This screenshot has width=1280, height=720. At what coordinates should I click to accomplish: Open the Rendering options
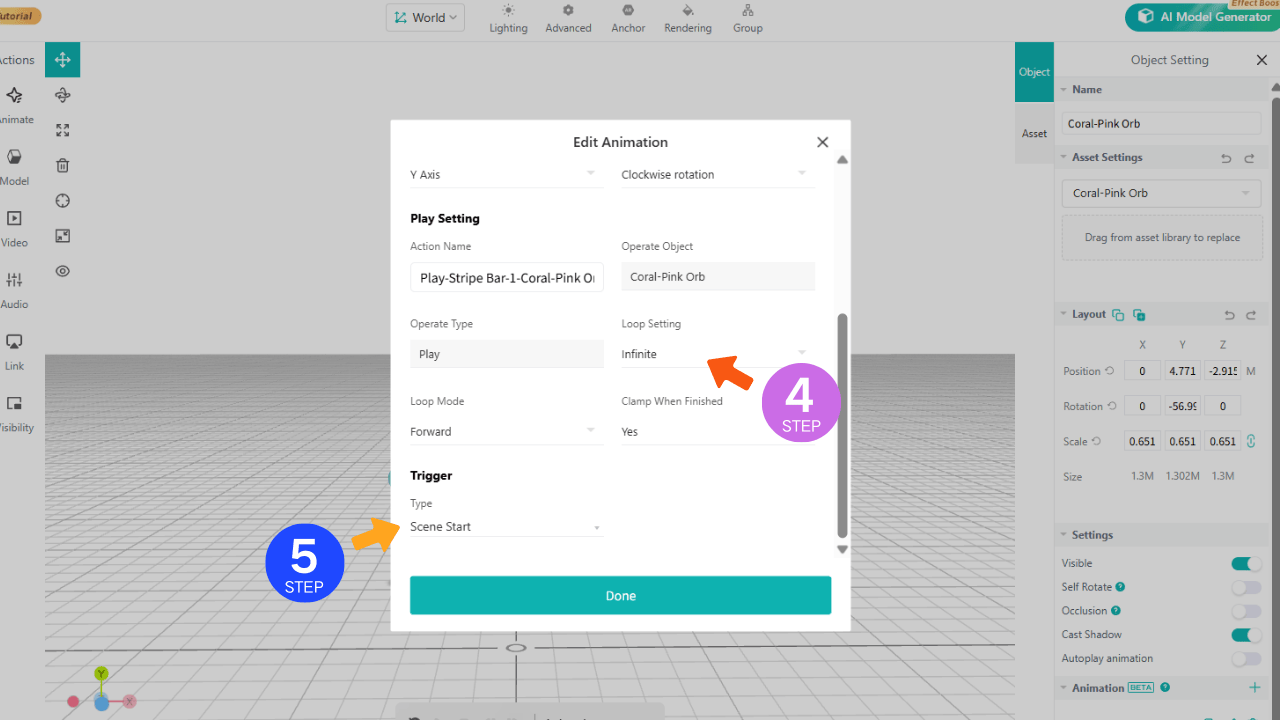(x=687, y=18)
